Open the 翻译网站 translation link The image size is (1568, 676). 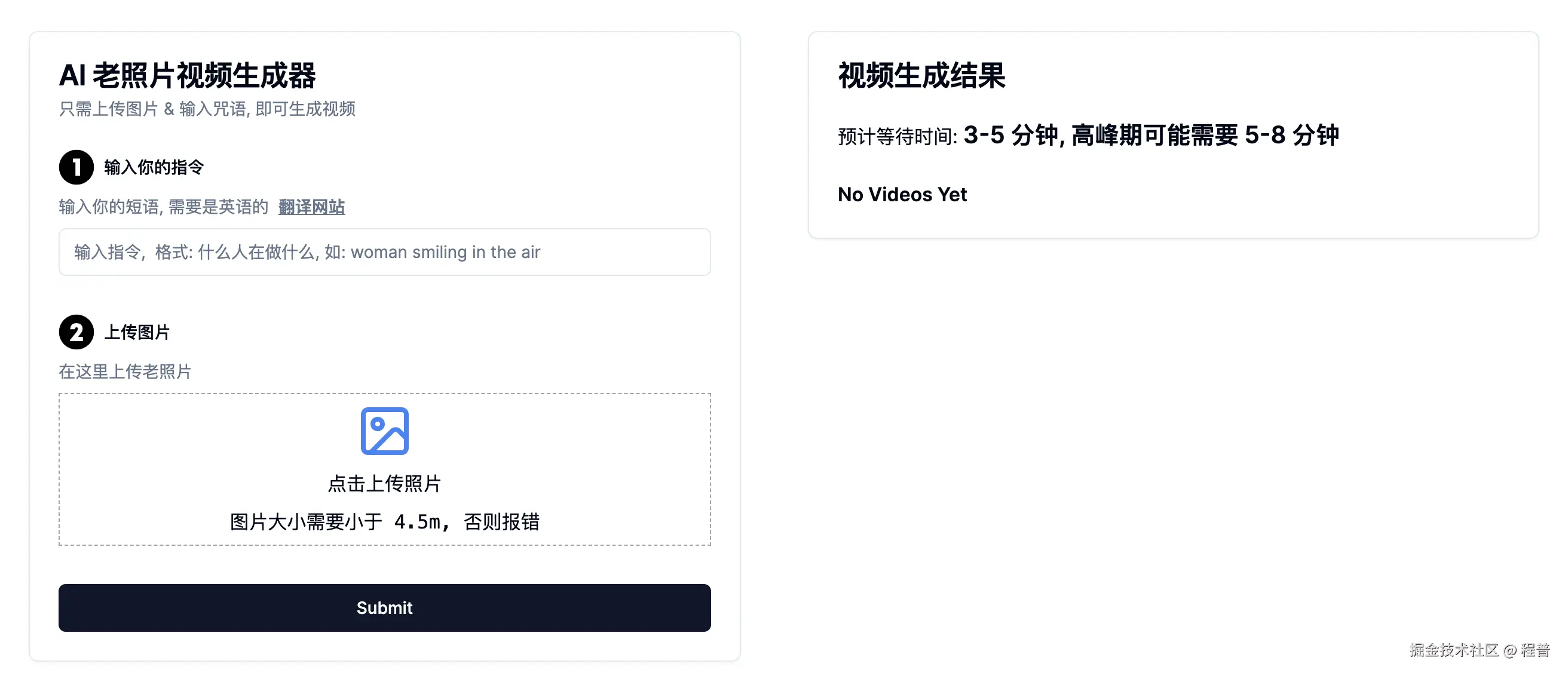[x=311, y=207]
